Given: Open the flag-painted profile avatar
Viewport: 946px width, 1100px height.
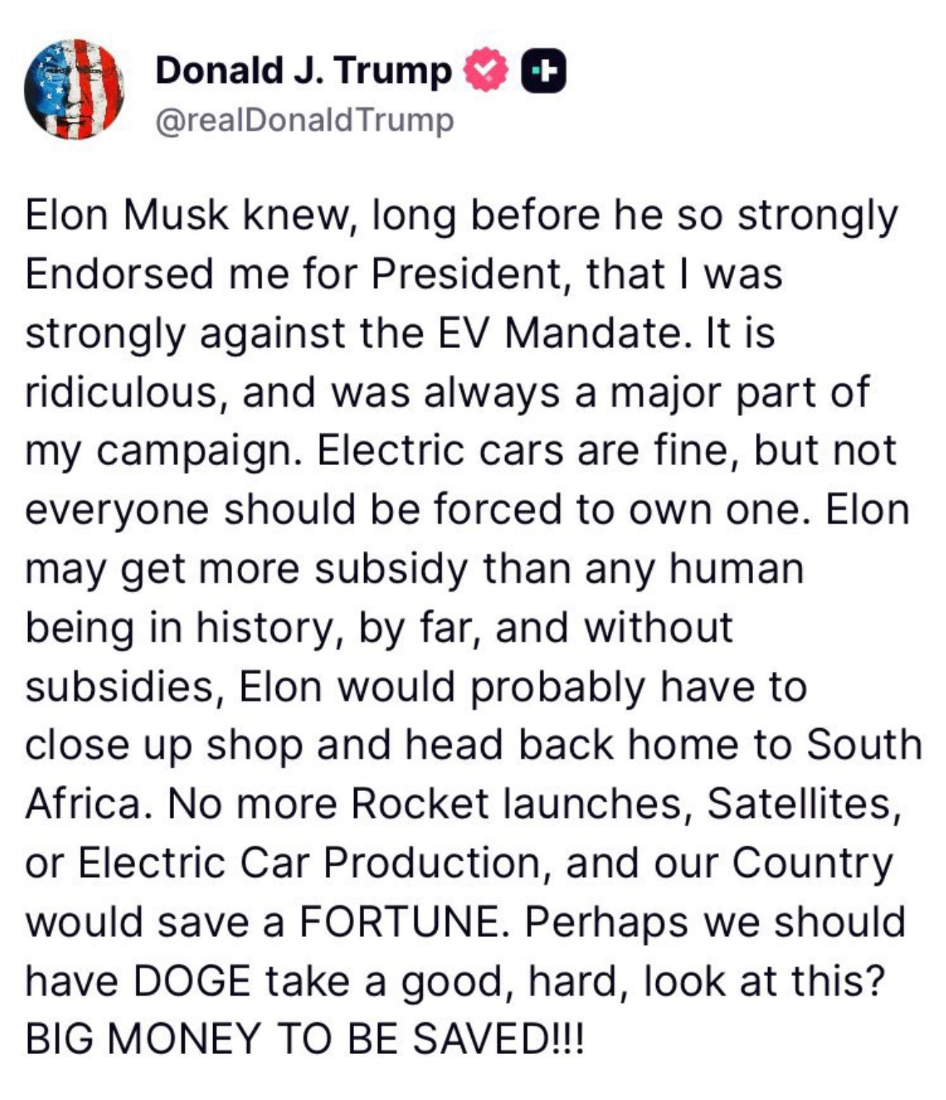Looking at the screenshot, I should [x=74, y=89].
